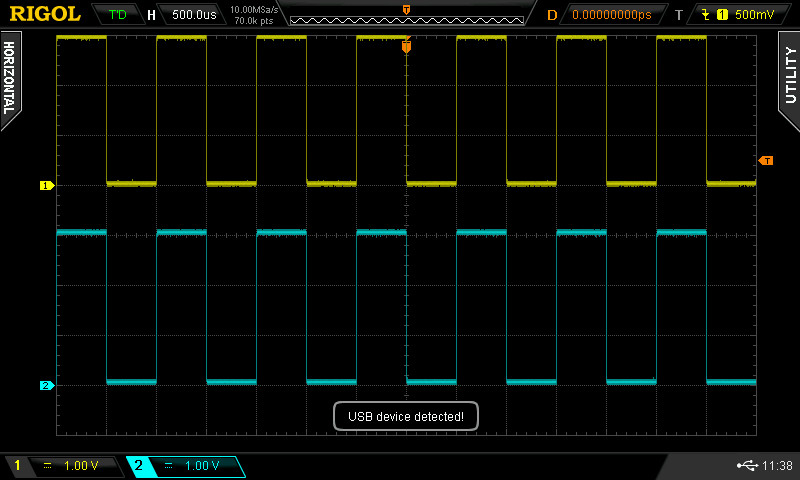Screen dimensions: 800x480
Task: Click the RIGOL logo
Action: (x=45, y=14)
